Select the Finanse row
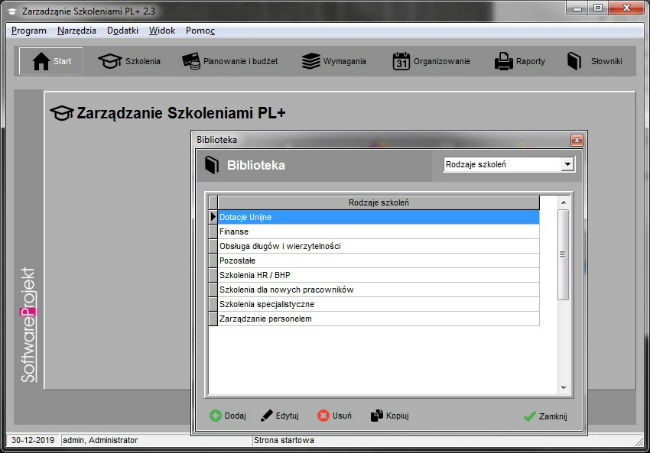The width and height of the screenshot is (650, 453). [x=378, y=232]
